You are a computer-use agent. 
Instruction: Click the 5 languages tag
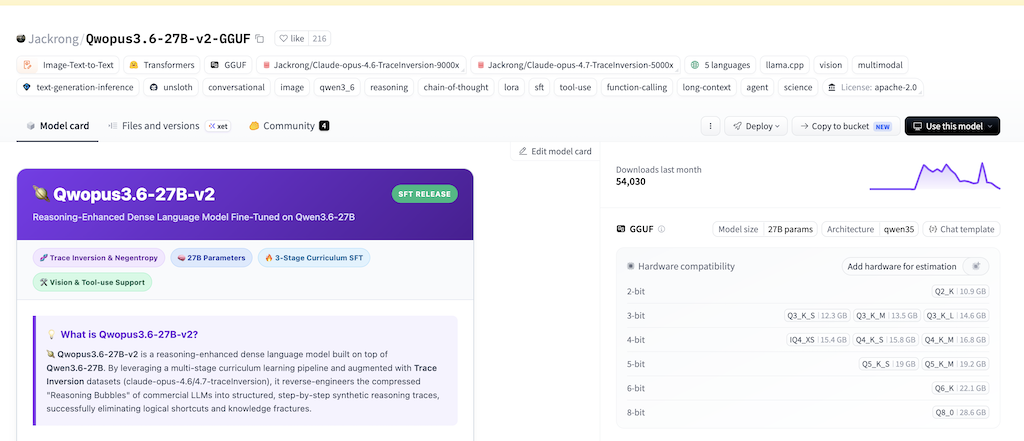click(x=720, y=65)
